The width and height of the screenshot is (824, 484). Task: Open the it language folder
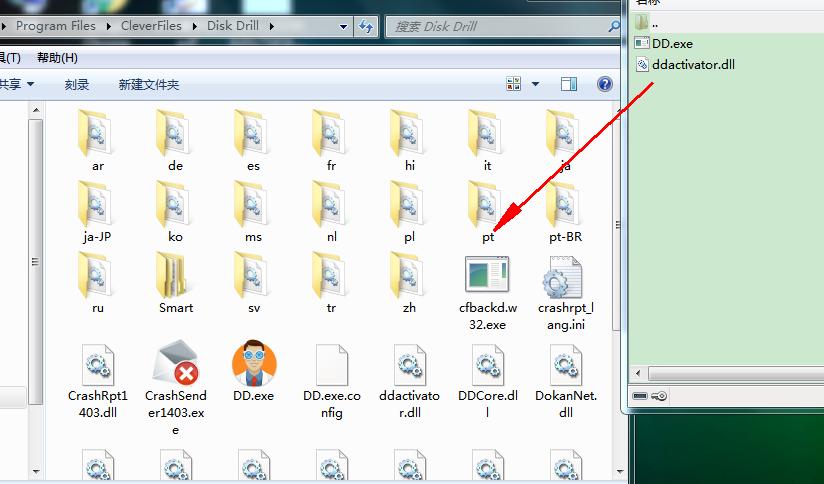[x=487, y=141]
